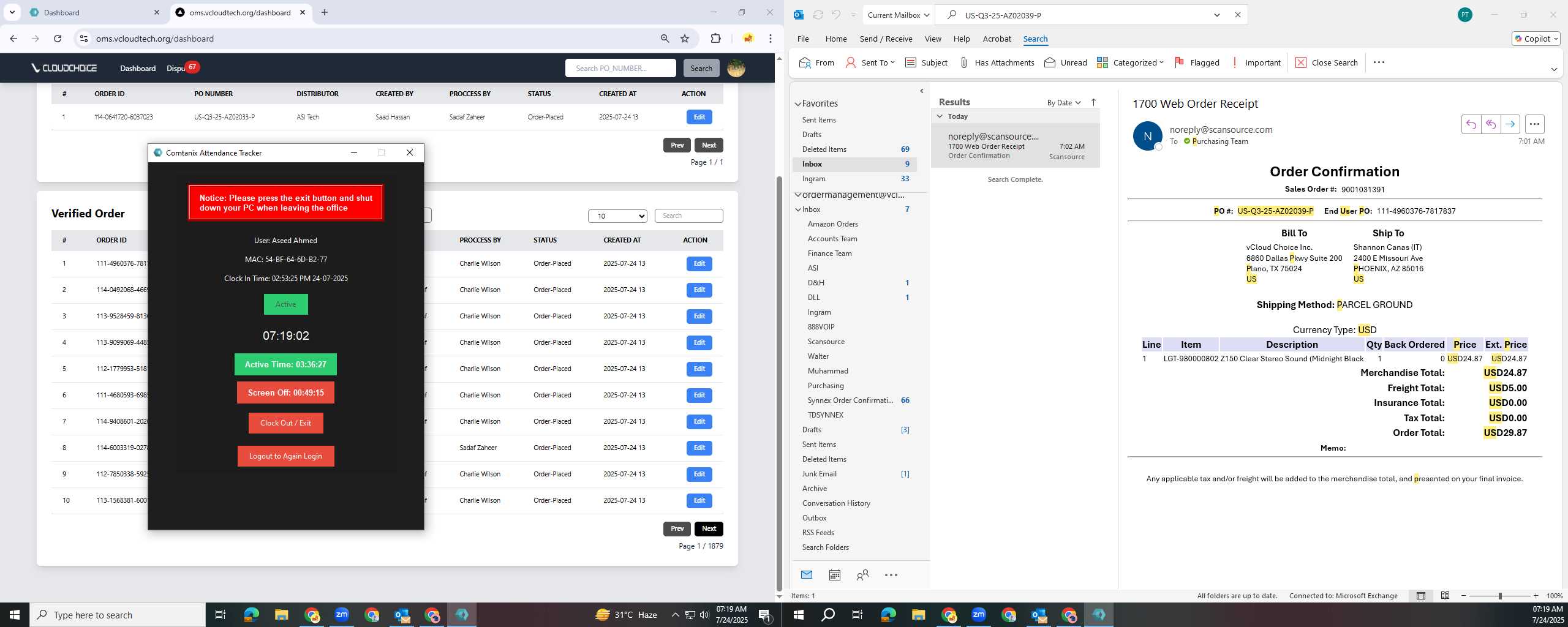
Task: Bookmark this page with the star icon
Action: 685,39
